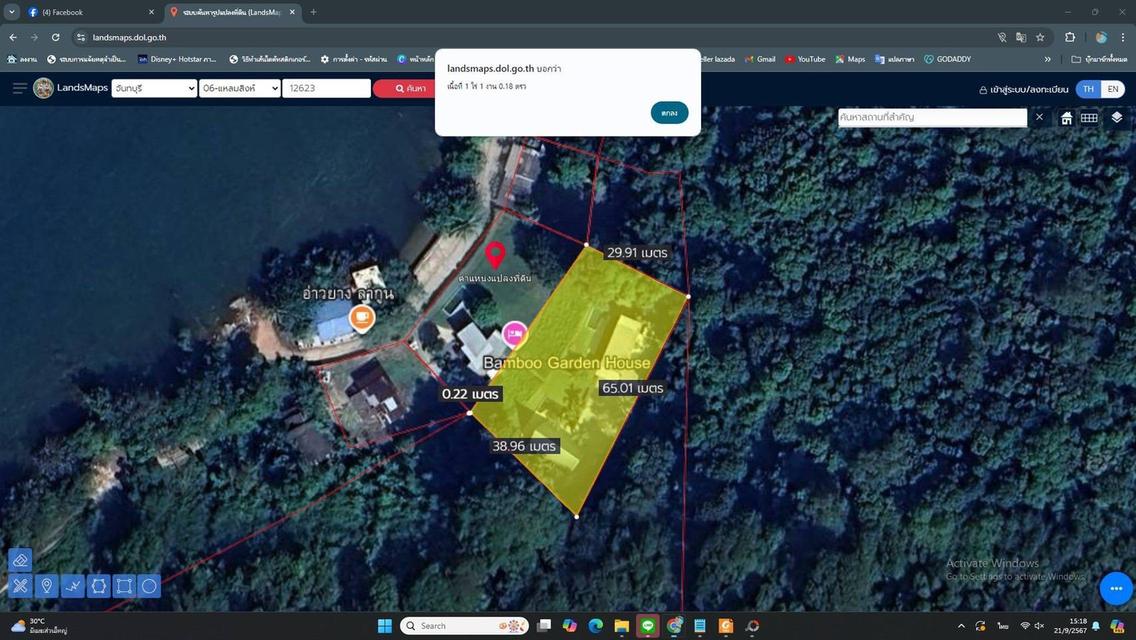This screenshot has height=640, width=1136.
Task: Click the orange cafe marker near the bay
Action: point(362,318)
